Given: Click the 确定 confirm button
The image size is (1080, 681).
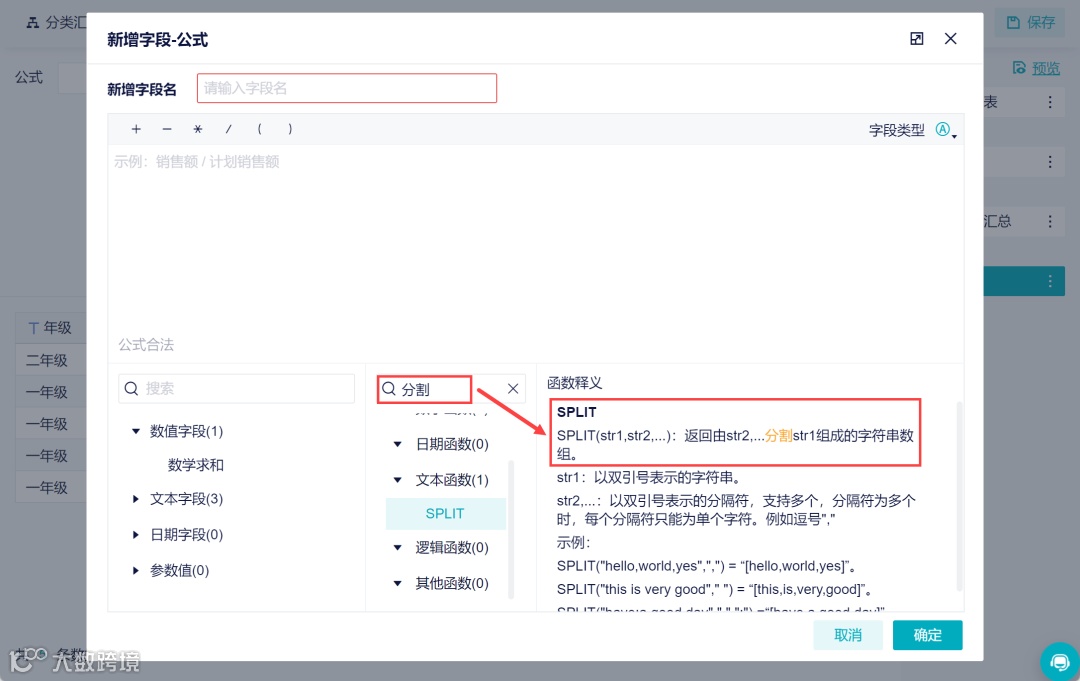Looking at the screenshot, I should tap(927, 635).
